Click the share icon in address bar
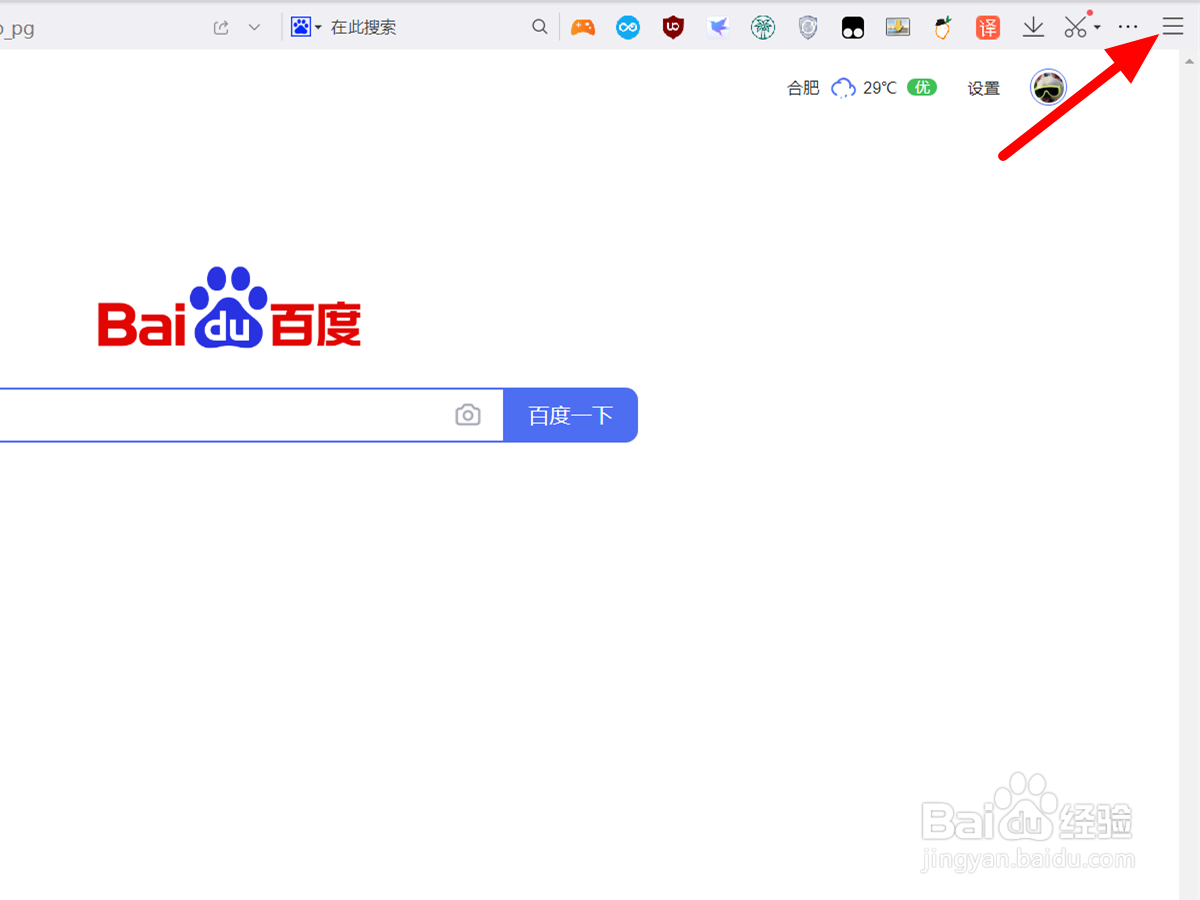The height and width of the screenshot is (900, 1200). (221, 27)
